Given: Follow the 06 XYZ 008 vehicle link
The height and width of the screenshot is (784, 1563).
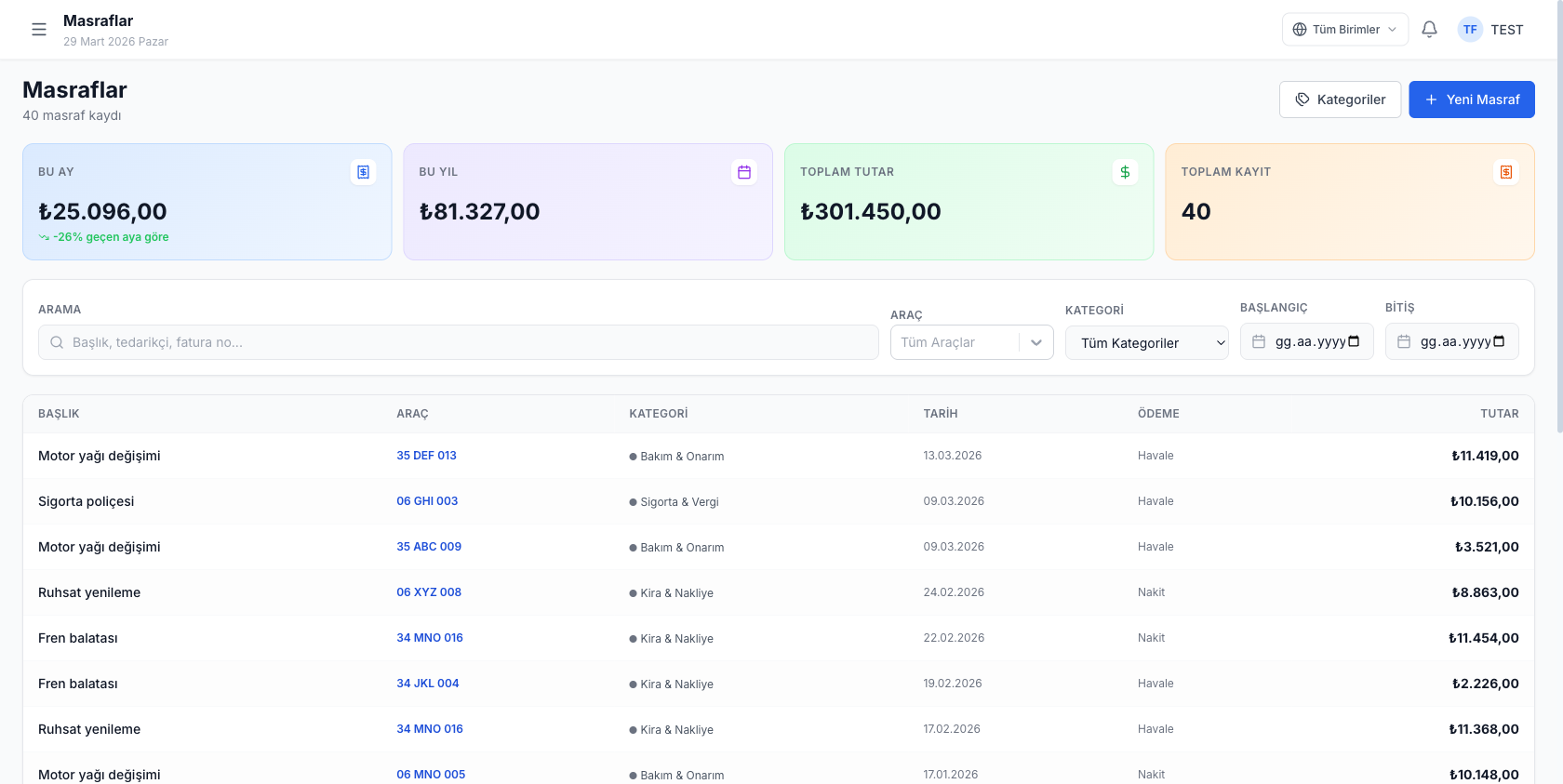Looking at the screenshot, I should click(x=429, y=592).
